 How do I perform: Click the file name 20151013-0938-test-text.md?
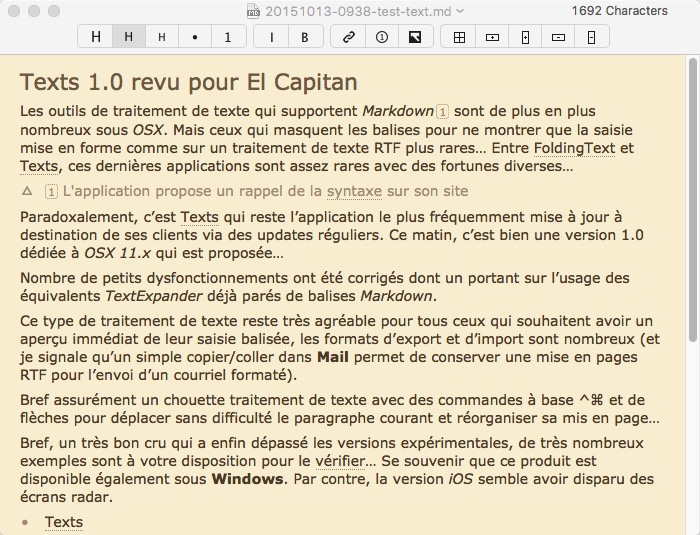point(358,11)
